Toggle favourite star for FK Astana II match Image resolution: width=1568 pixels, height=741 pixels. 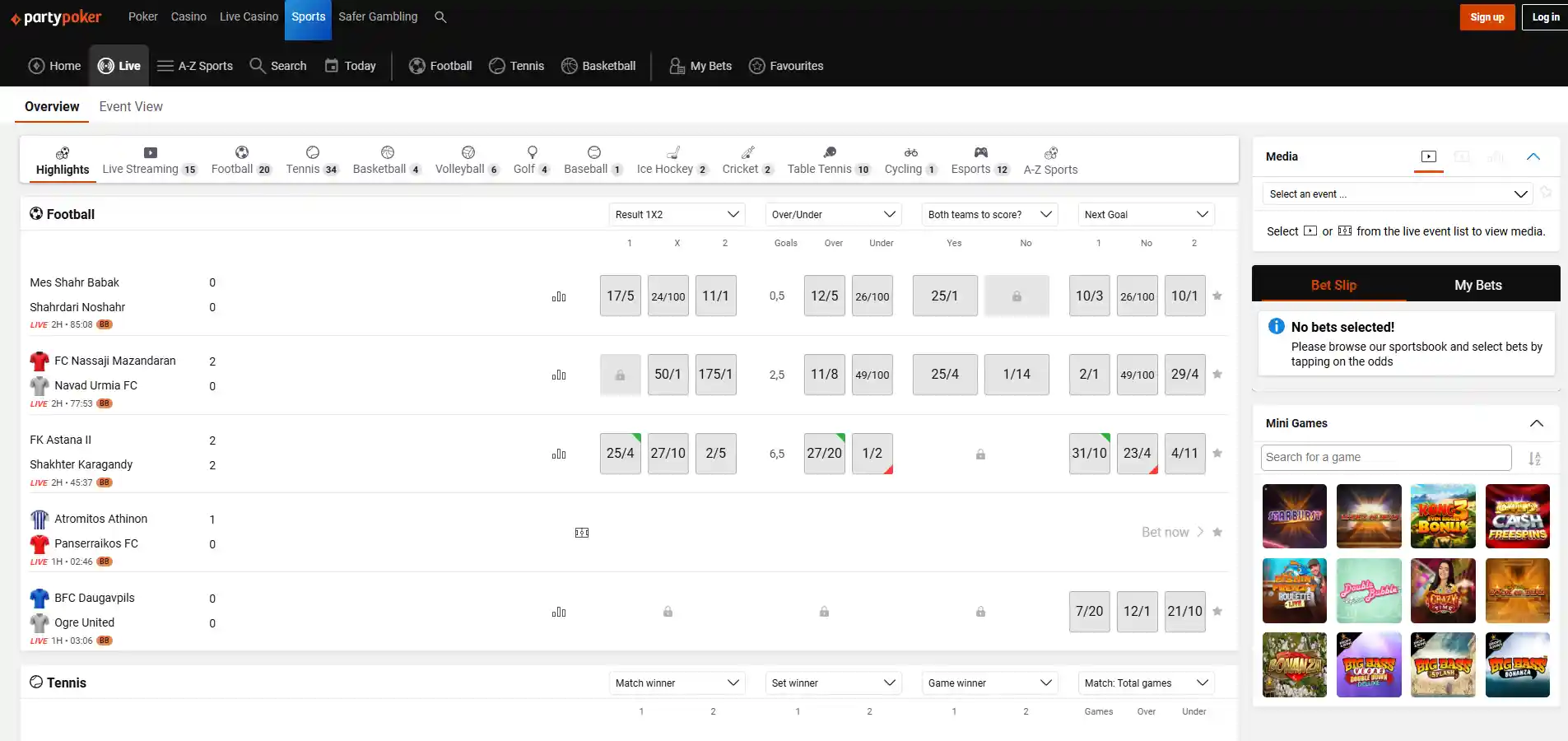[x=1217, y=453]
